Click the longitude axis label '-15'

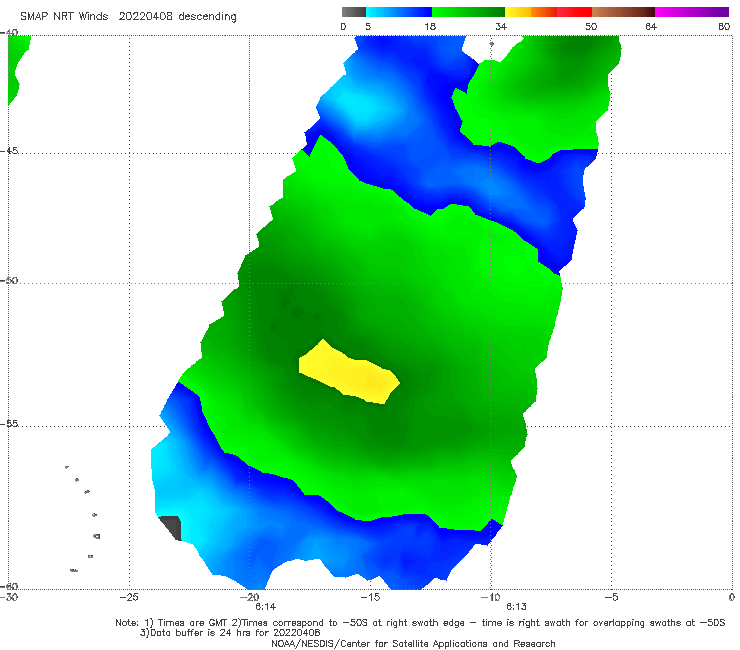[x=370, y=598]
